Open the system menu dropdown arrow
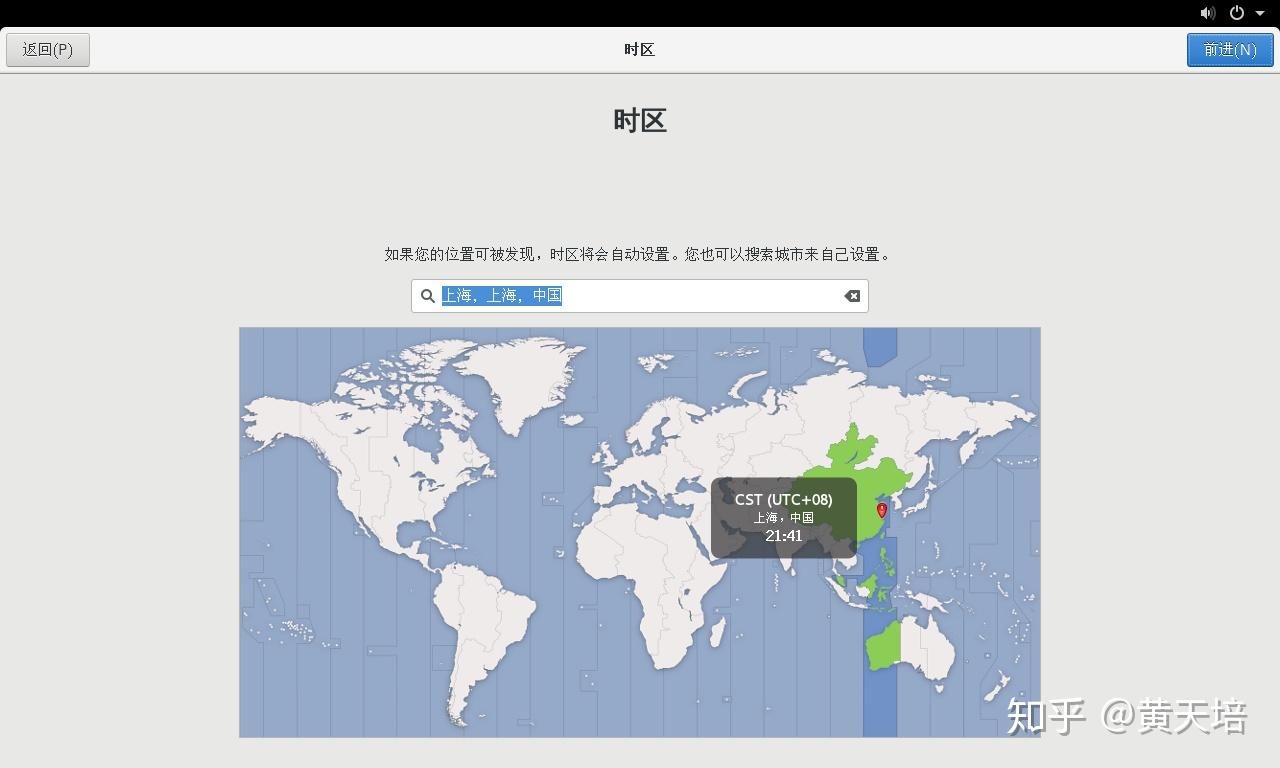1280x768 pixels. point(1259,13)
